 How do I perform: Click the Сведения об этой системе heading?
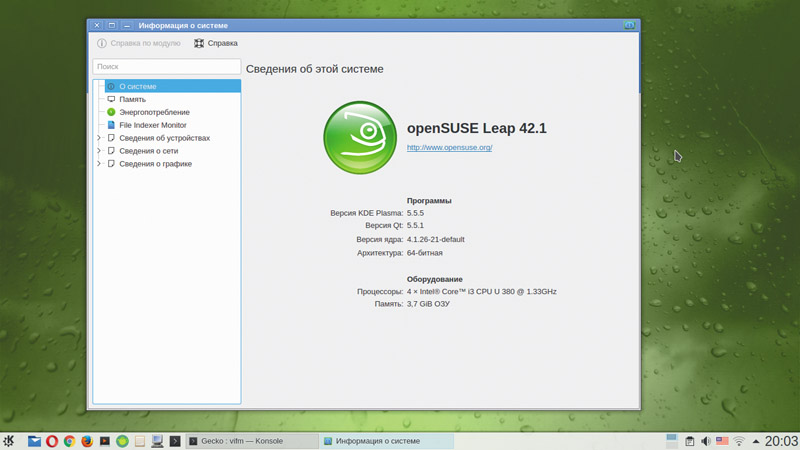[314, 69]
